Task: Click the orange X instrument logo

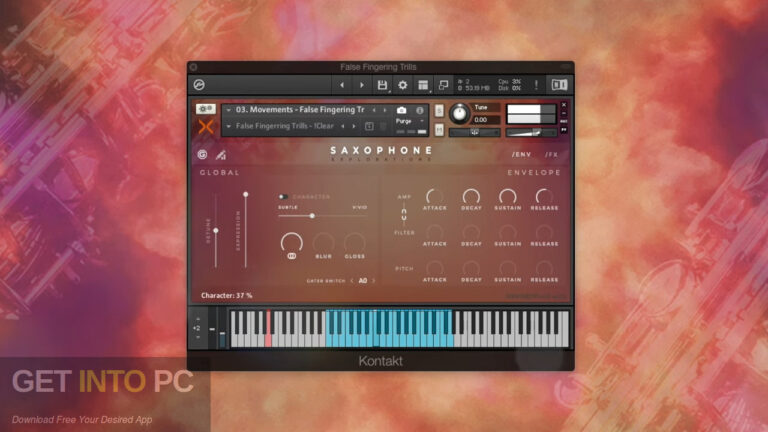Action: point(206,127)
